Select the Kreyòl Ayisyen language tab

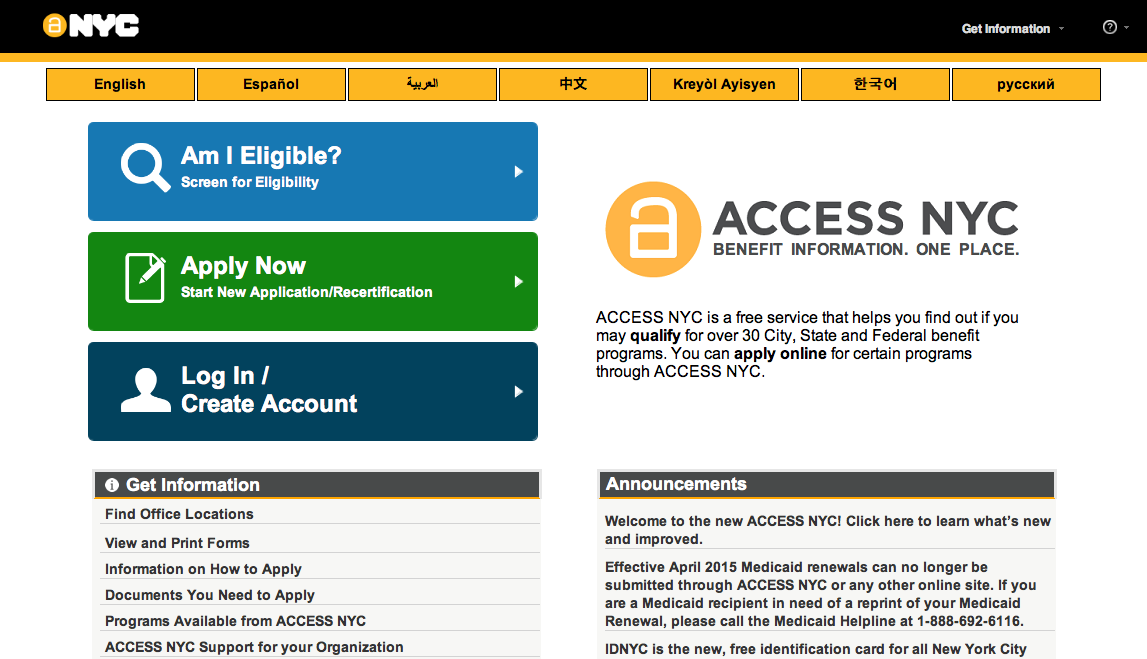click(725, 85)
